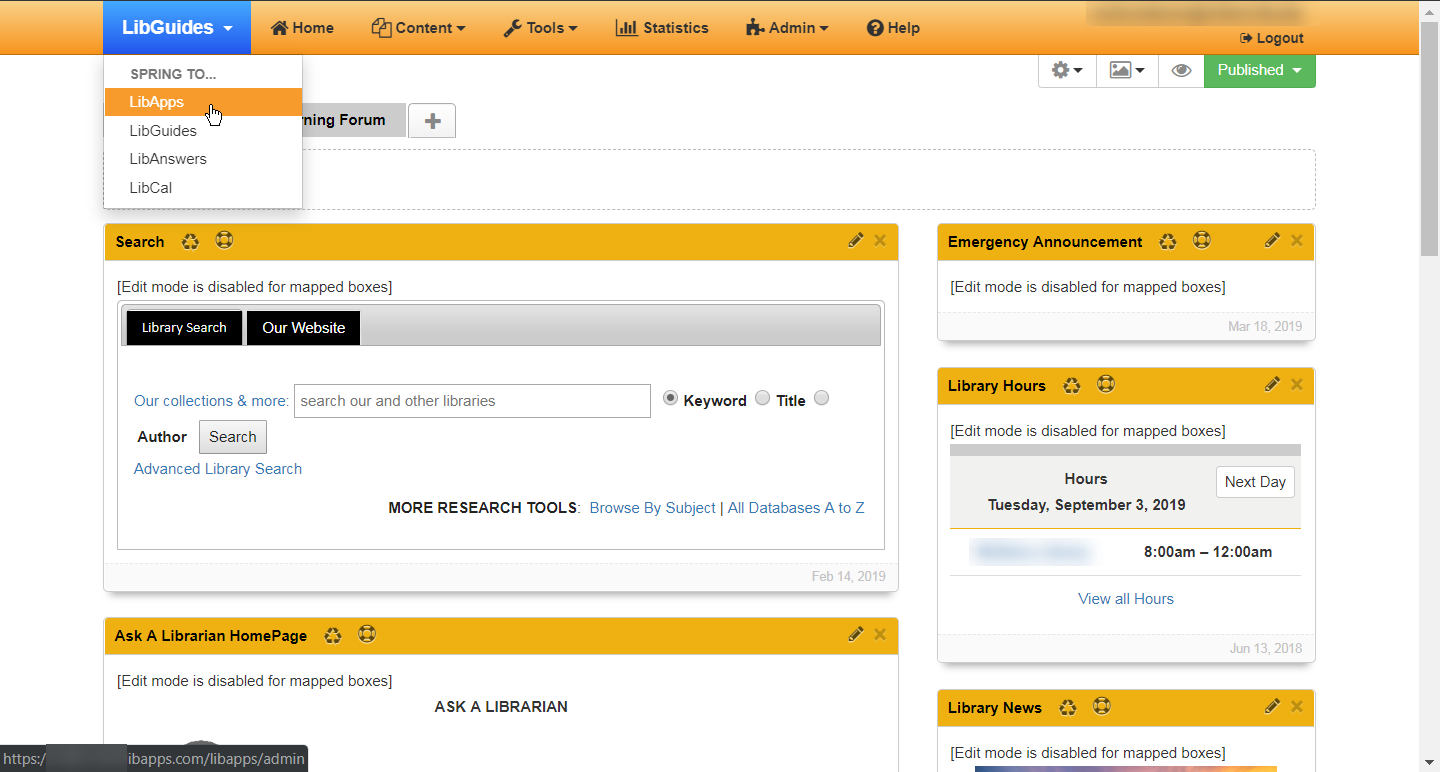
Task: Choose LibAnswers from the Spring To menu
Action: (168, 159)
